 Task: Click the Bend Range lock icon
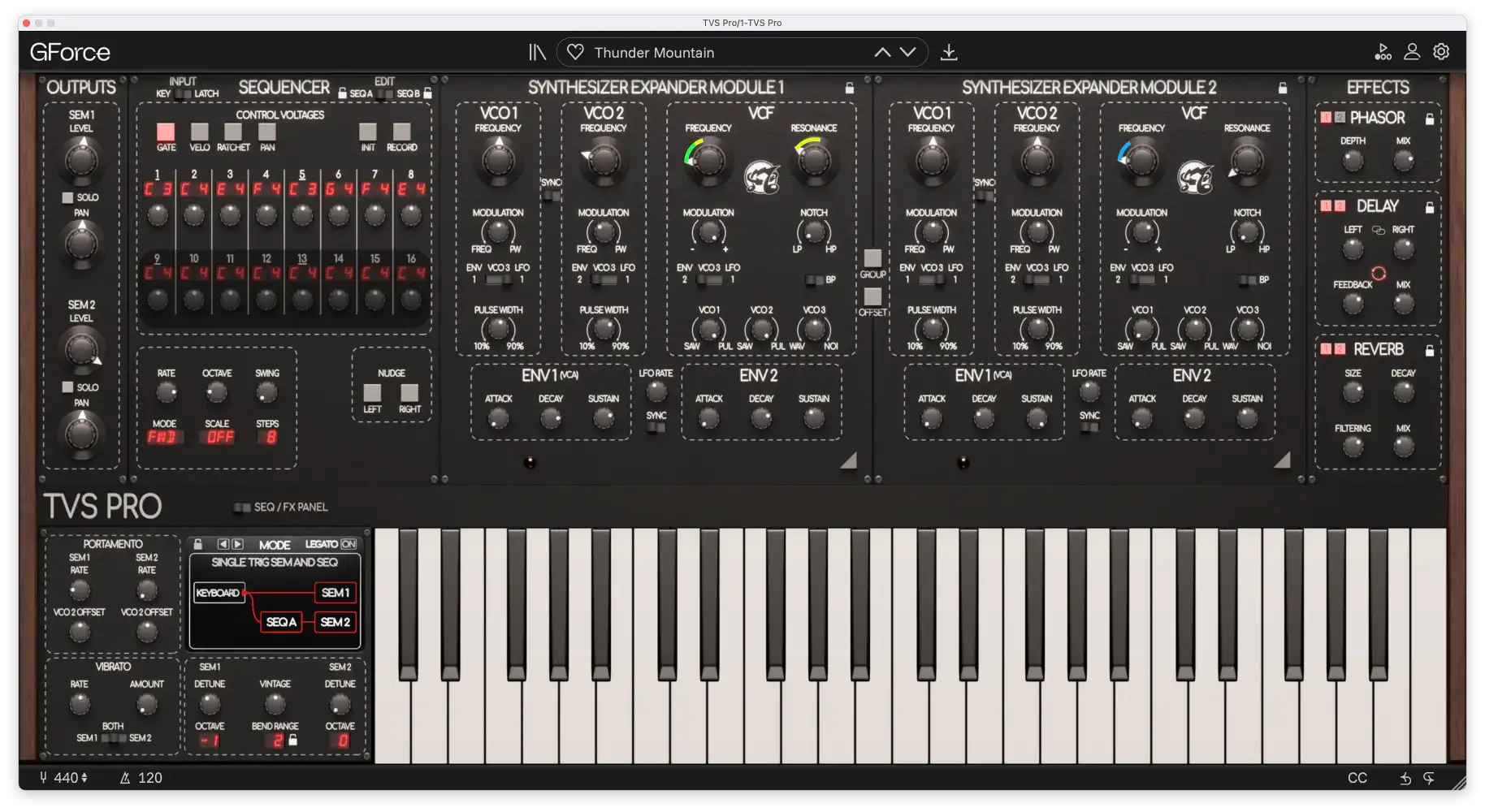(293, 740)
